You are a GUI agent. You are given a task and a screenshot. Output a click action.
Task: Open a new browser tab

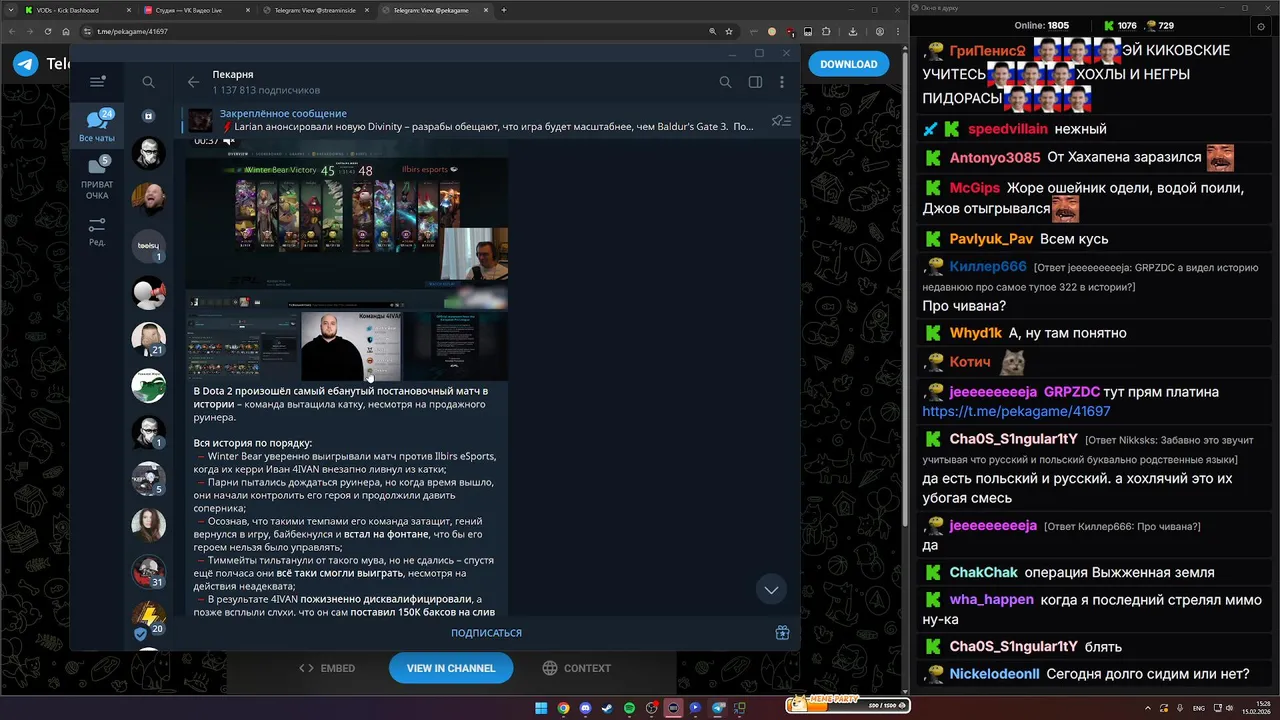[x=503, y=10]
